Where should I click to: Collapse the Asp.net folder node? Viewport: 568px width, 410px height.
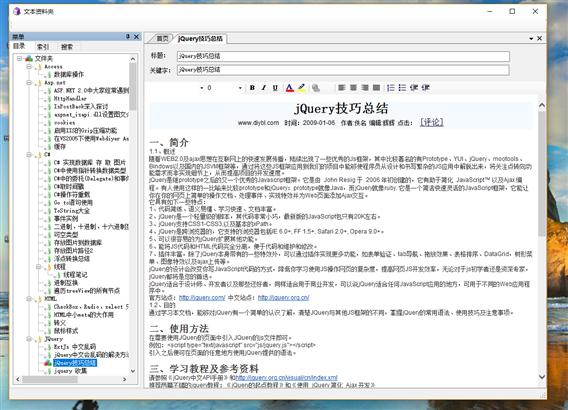pyautogui.click(x=29, y=83)
